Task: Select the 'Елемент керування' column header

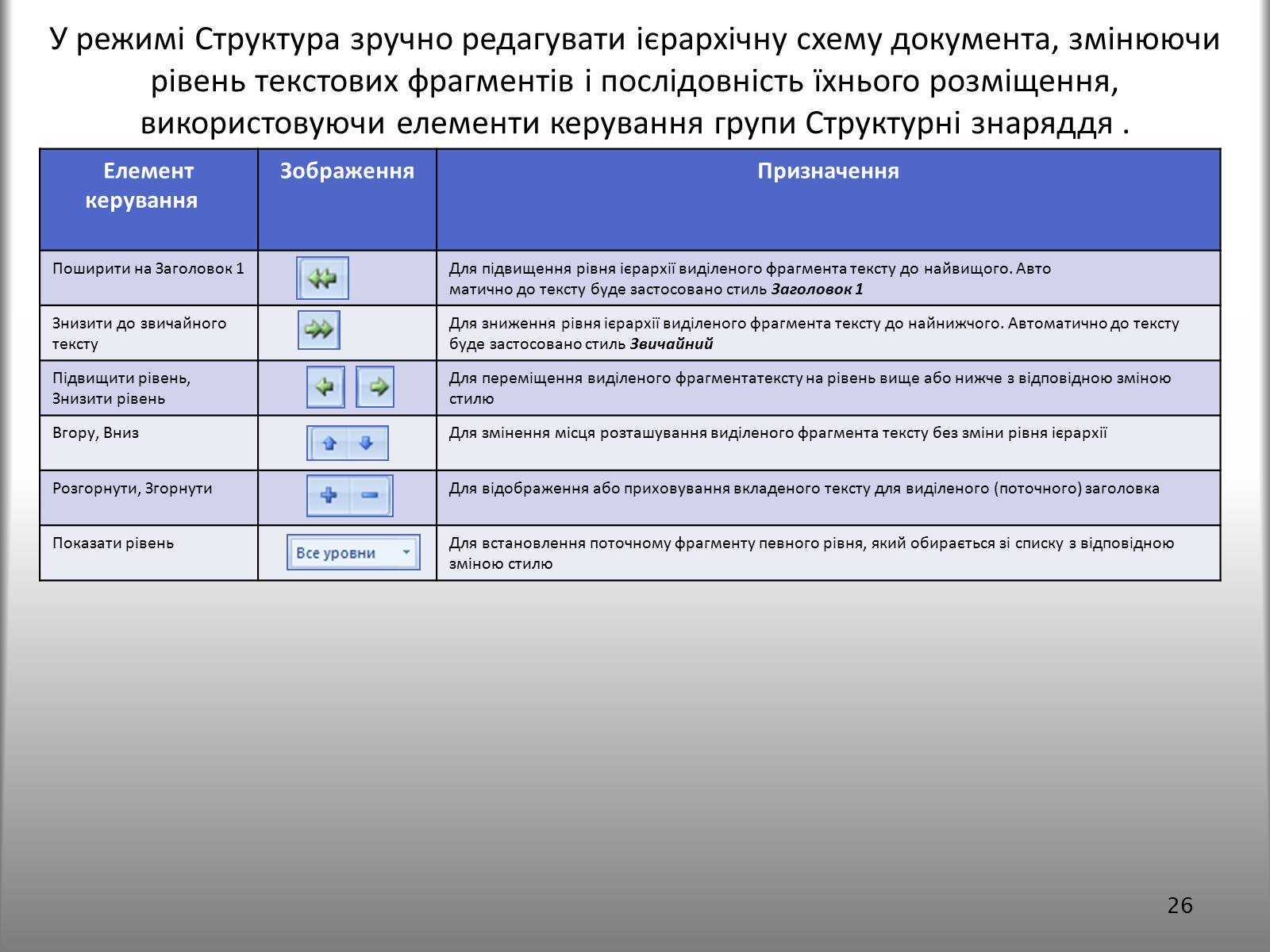Action: (x=148, y=199)
